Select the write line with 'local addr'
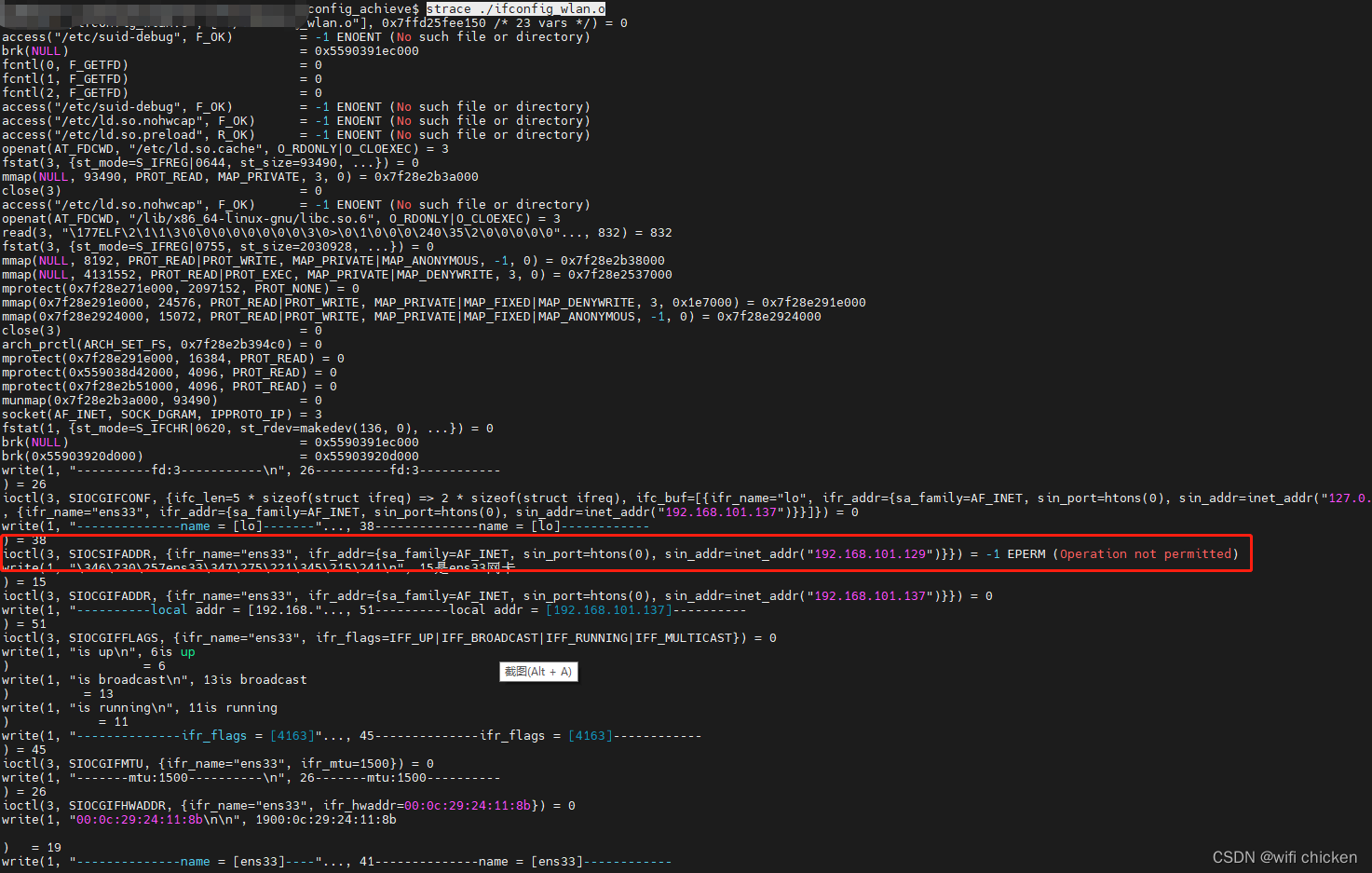The image size is (1372, 873). [374, 610]
